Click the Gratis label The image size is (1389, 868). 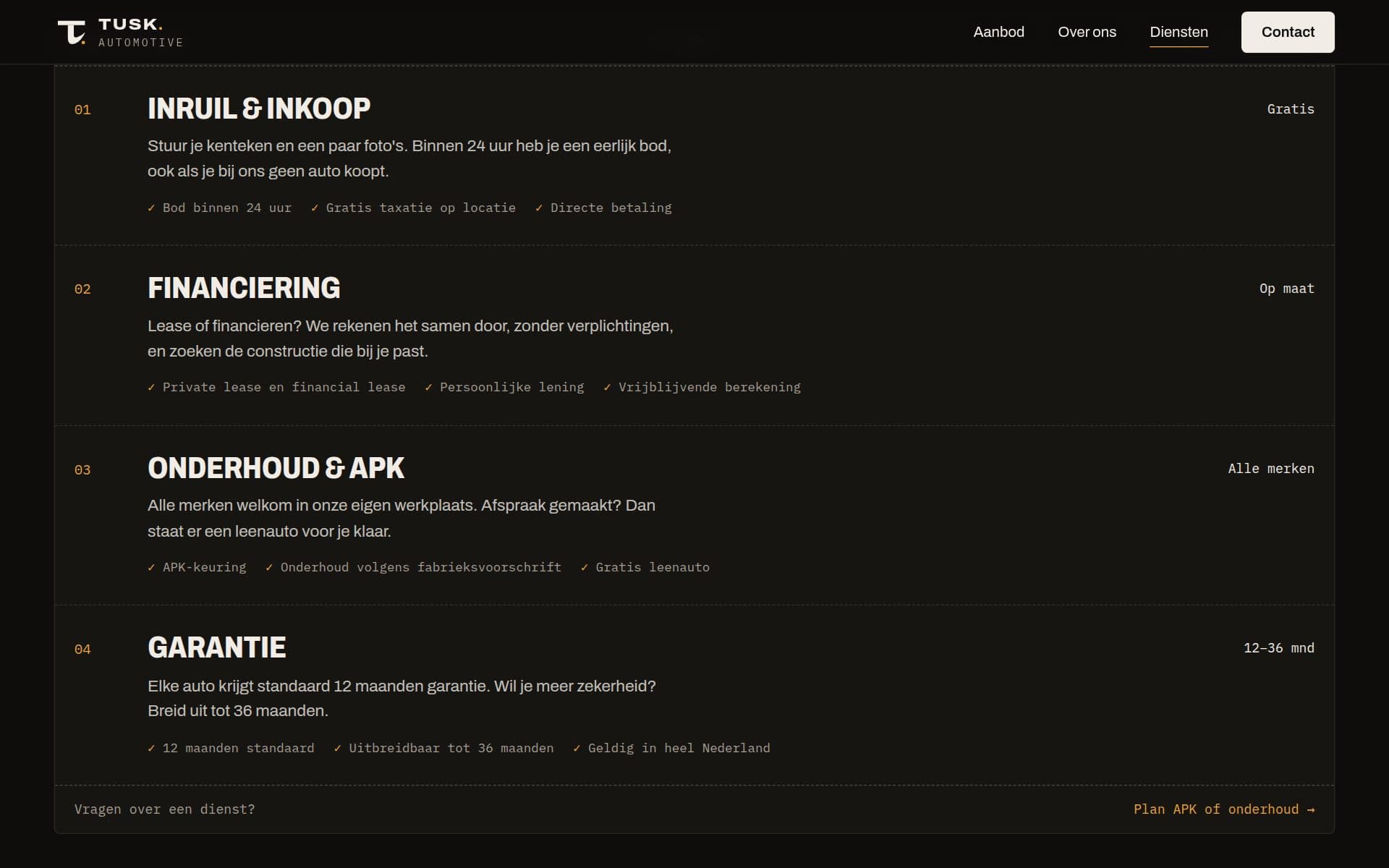[x=1291, y=109]
